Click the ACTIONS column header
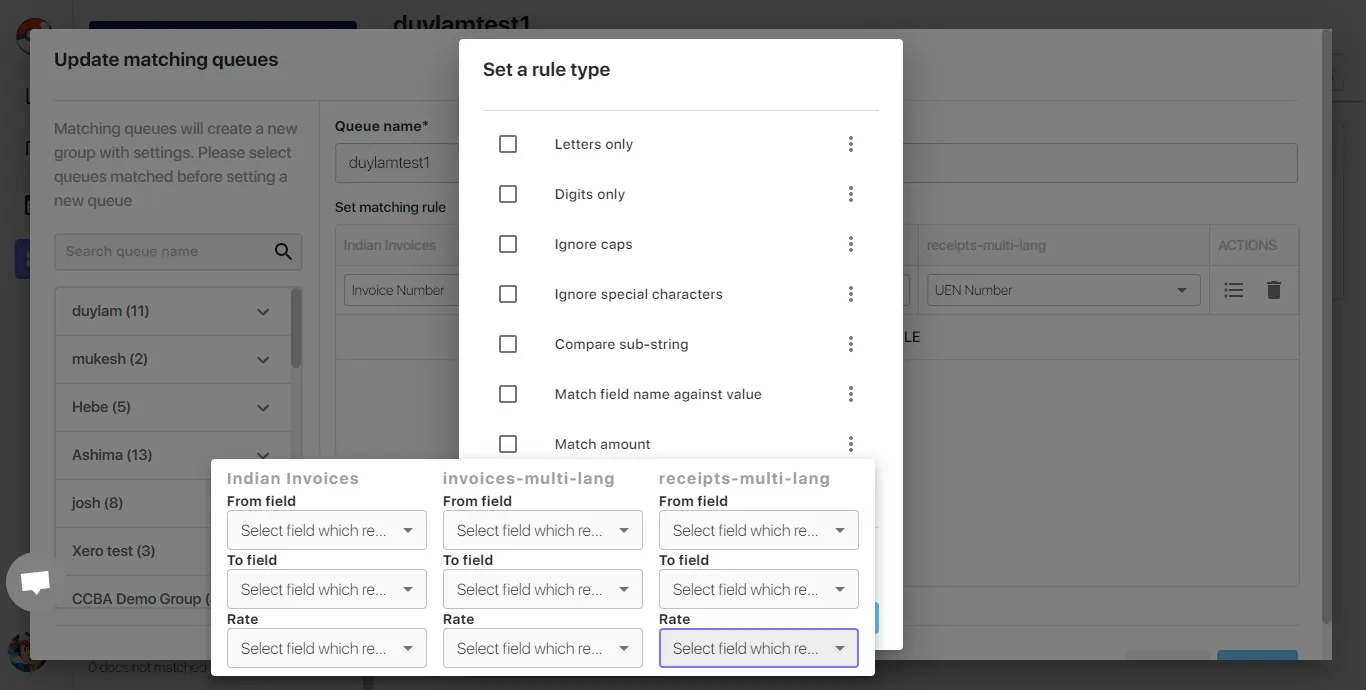 click(x=1247, y=245)
